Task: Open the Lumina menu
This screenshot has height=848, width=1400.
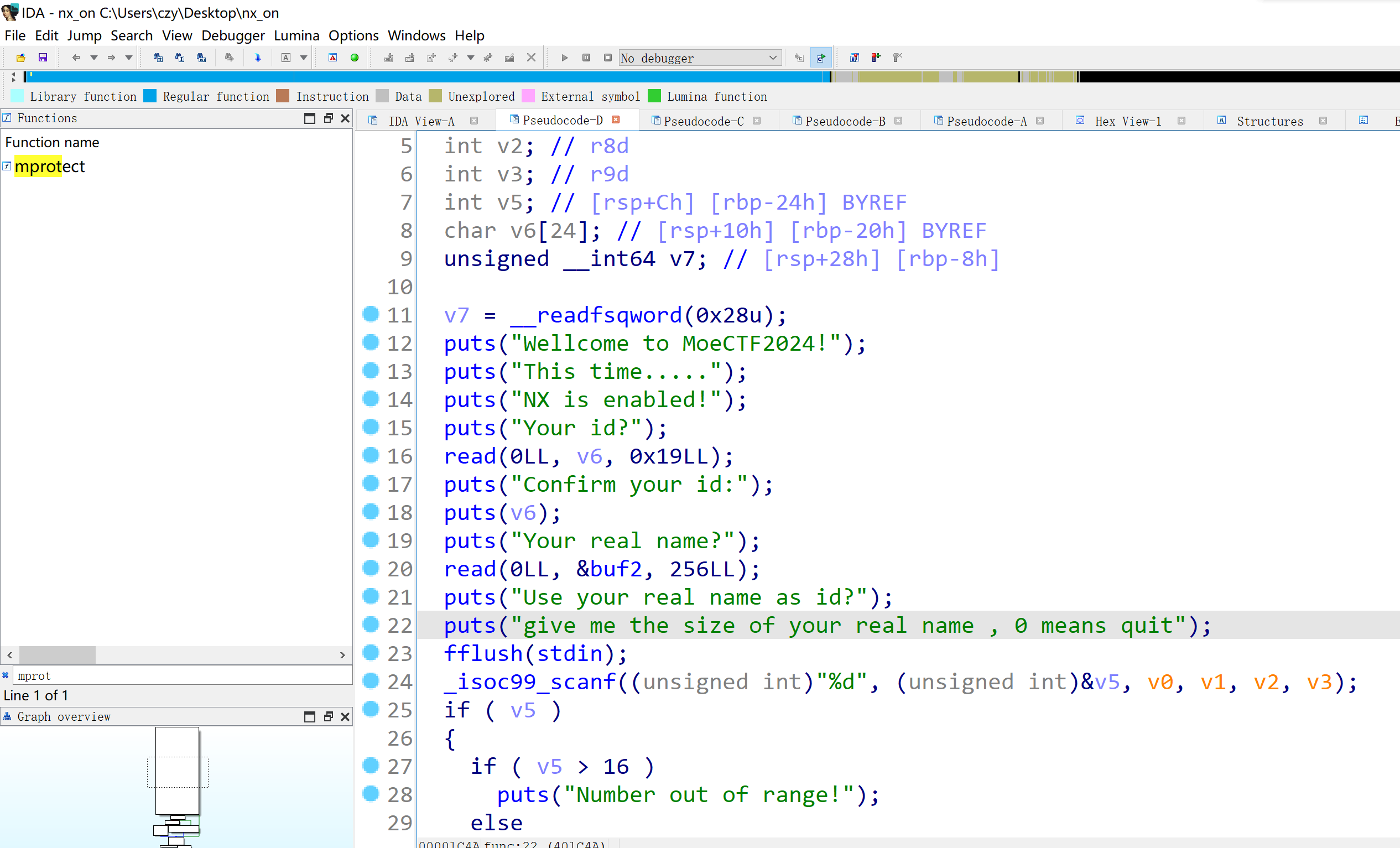Action: click(x=296, y=35)
